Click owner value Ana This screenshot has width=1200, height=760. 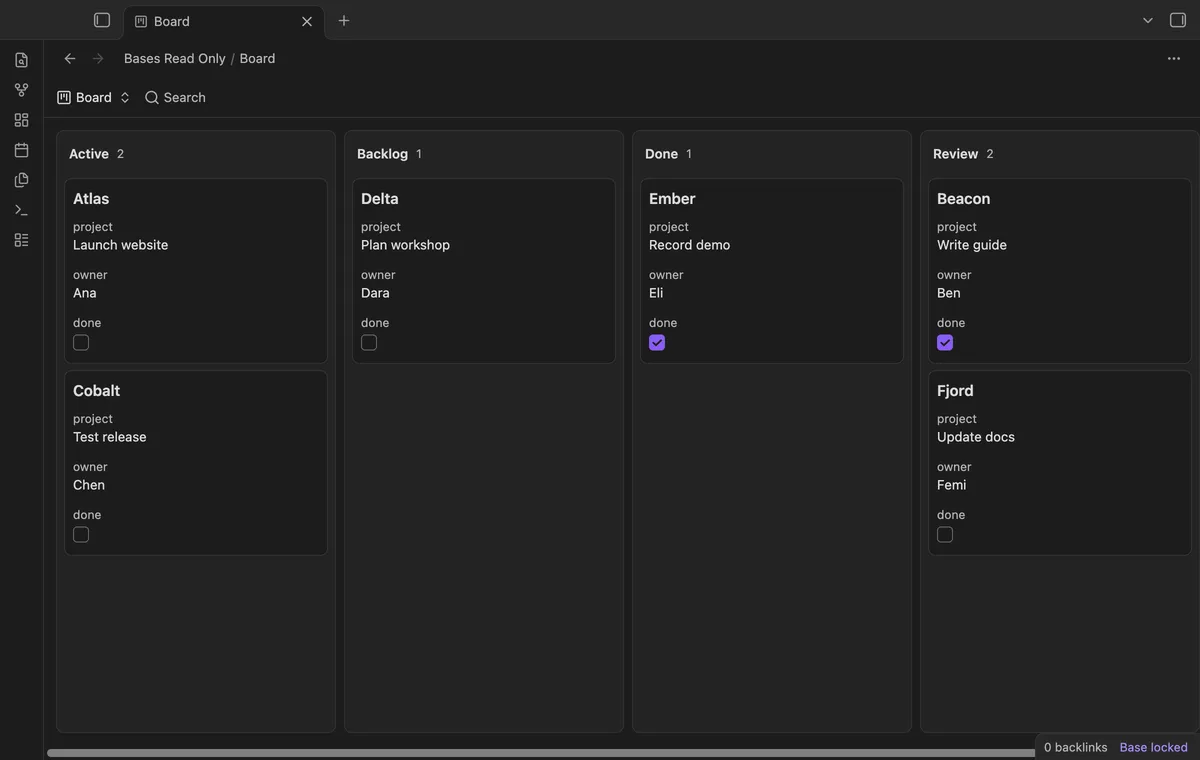click(85, 293)
